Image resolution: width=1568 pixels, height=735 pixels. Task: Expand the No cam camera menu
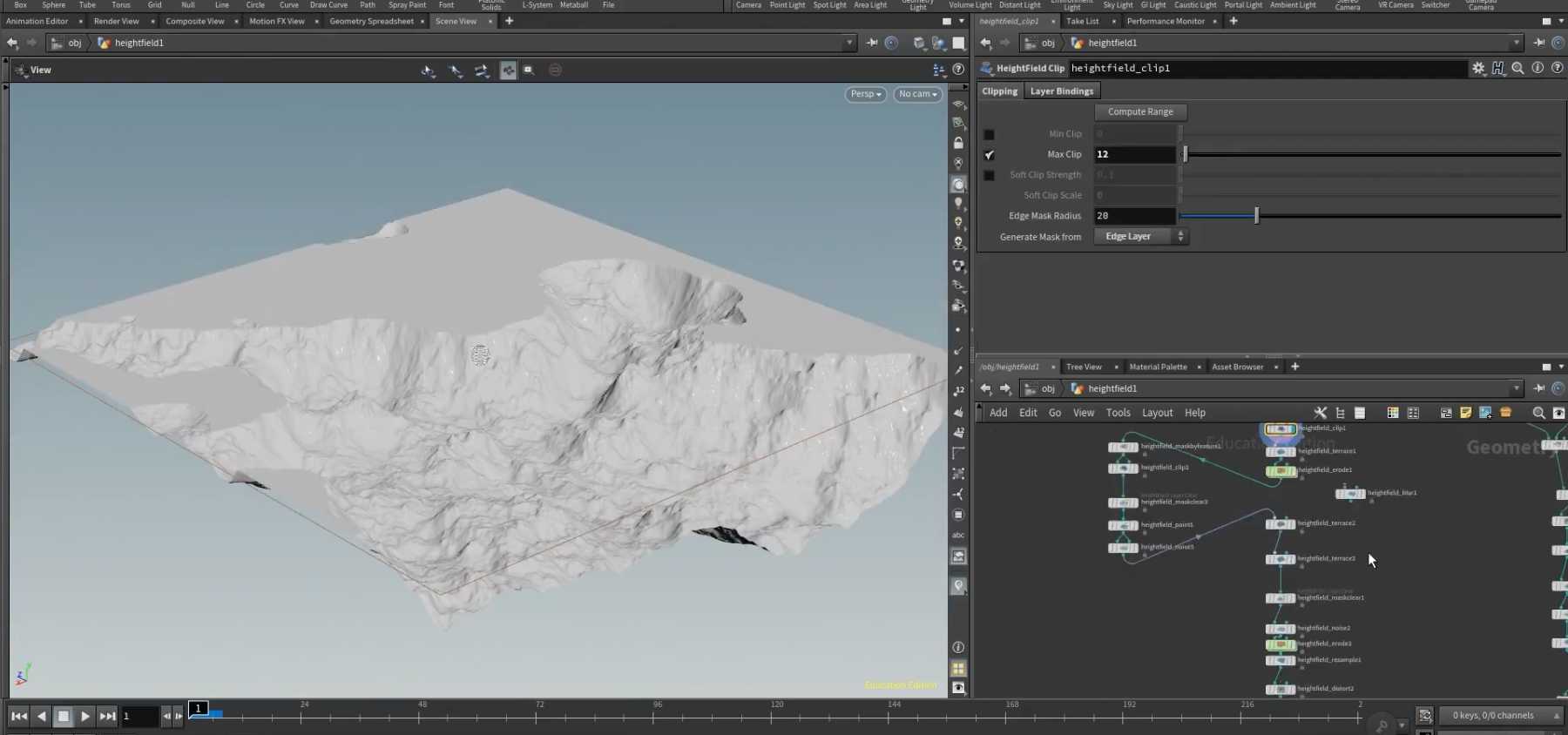[917, 94]
